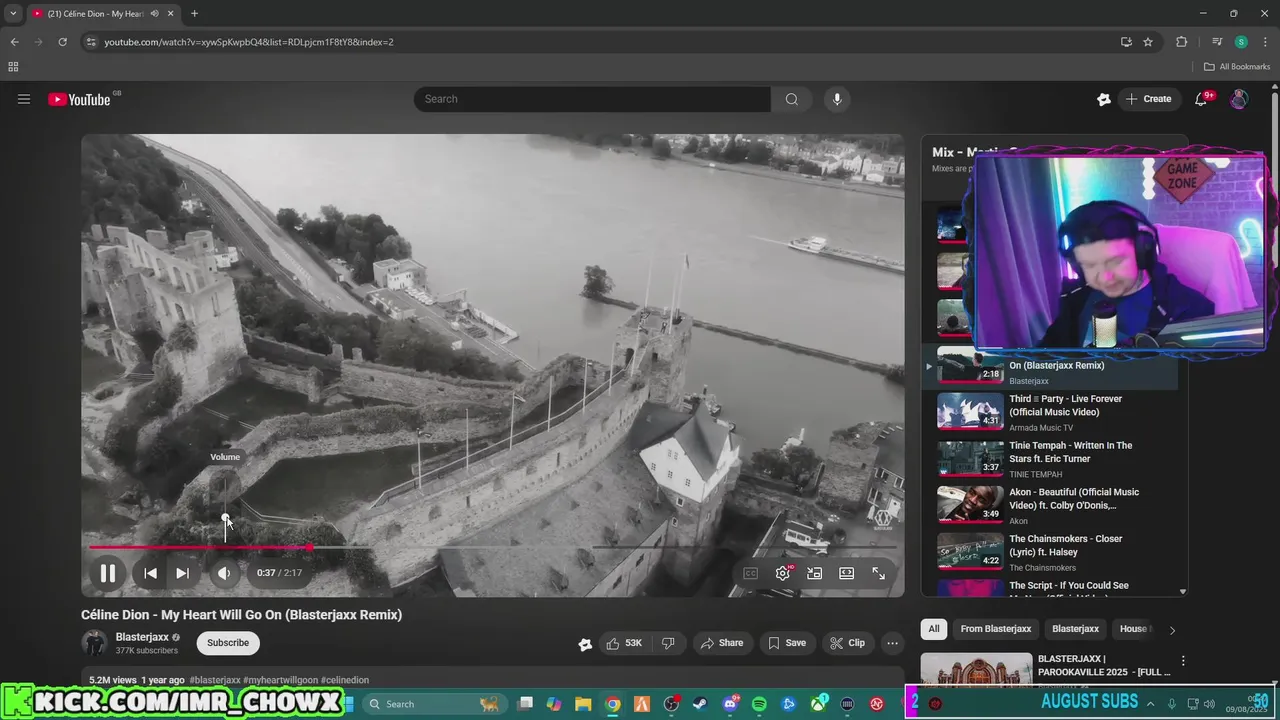The image size is (1280, 720).
Task: Open the three-dot more actions menu
Action: (x=893, y=643)
